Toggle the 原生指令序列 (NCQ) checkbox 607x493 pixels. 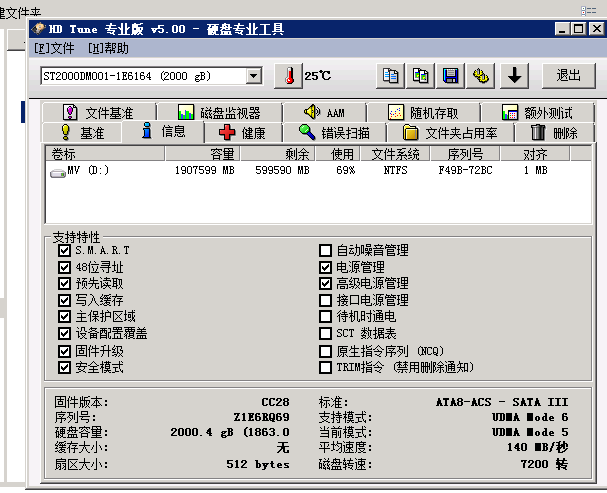326,351
